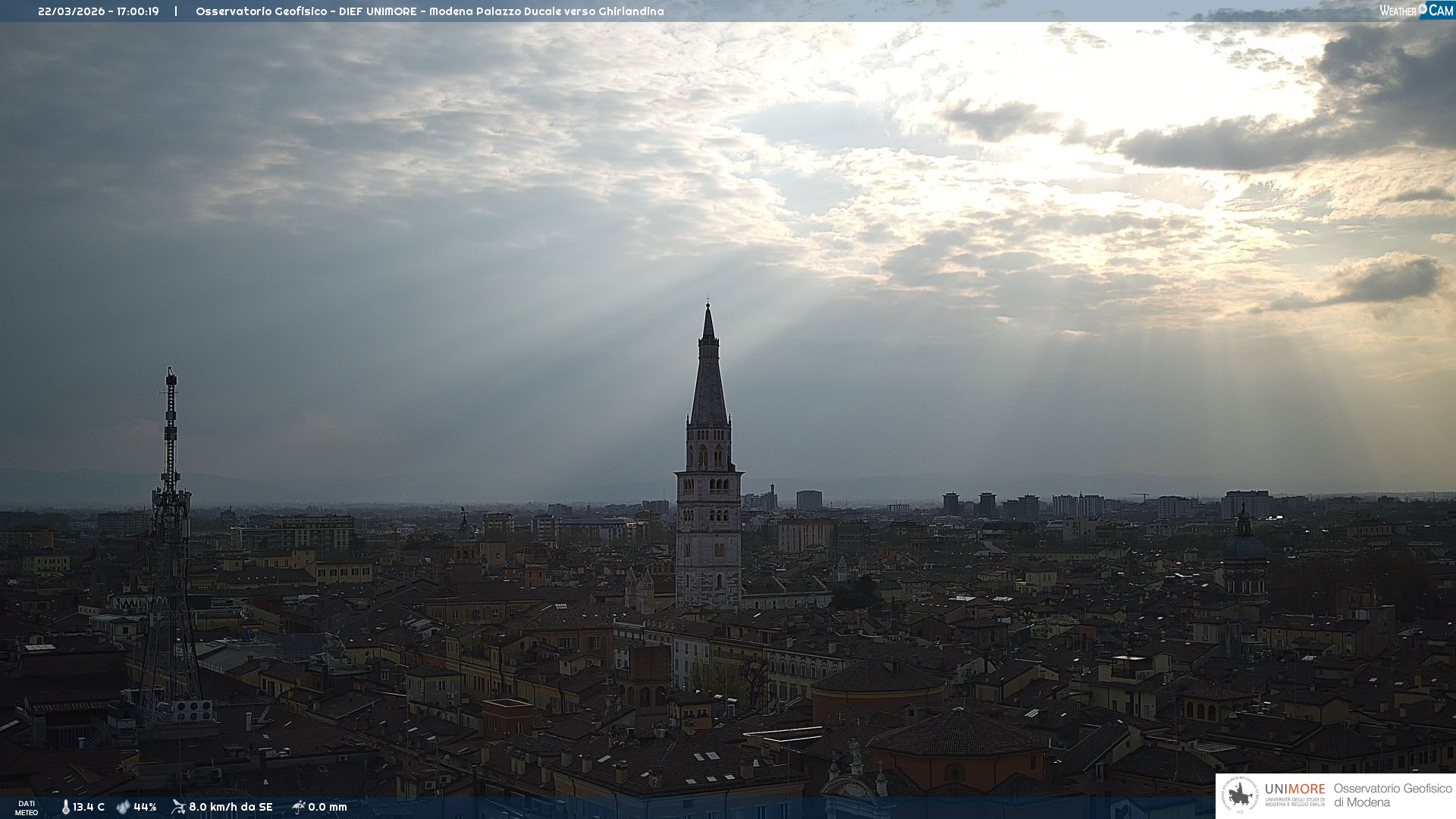
Task: Open the UNIMORE logo text link
Action: (1294, 789)
